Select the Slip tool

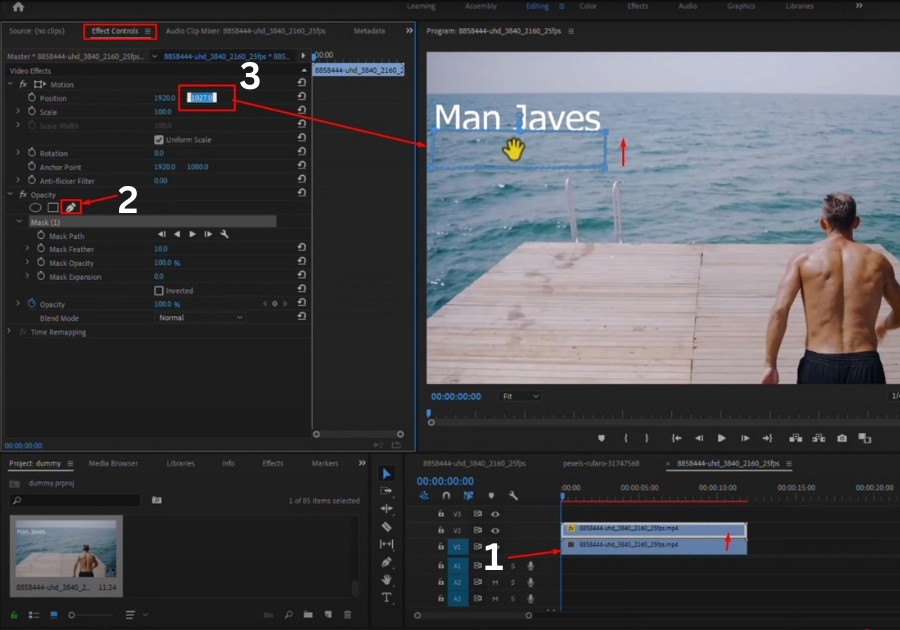click(x=386, y=544)
